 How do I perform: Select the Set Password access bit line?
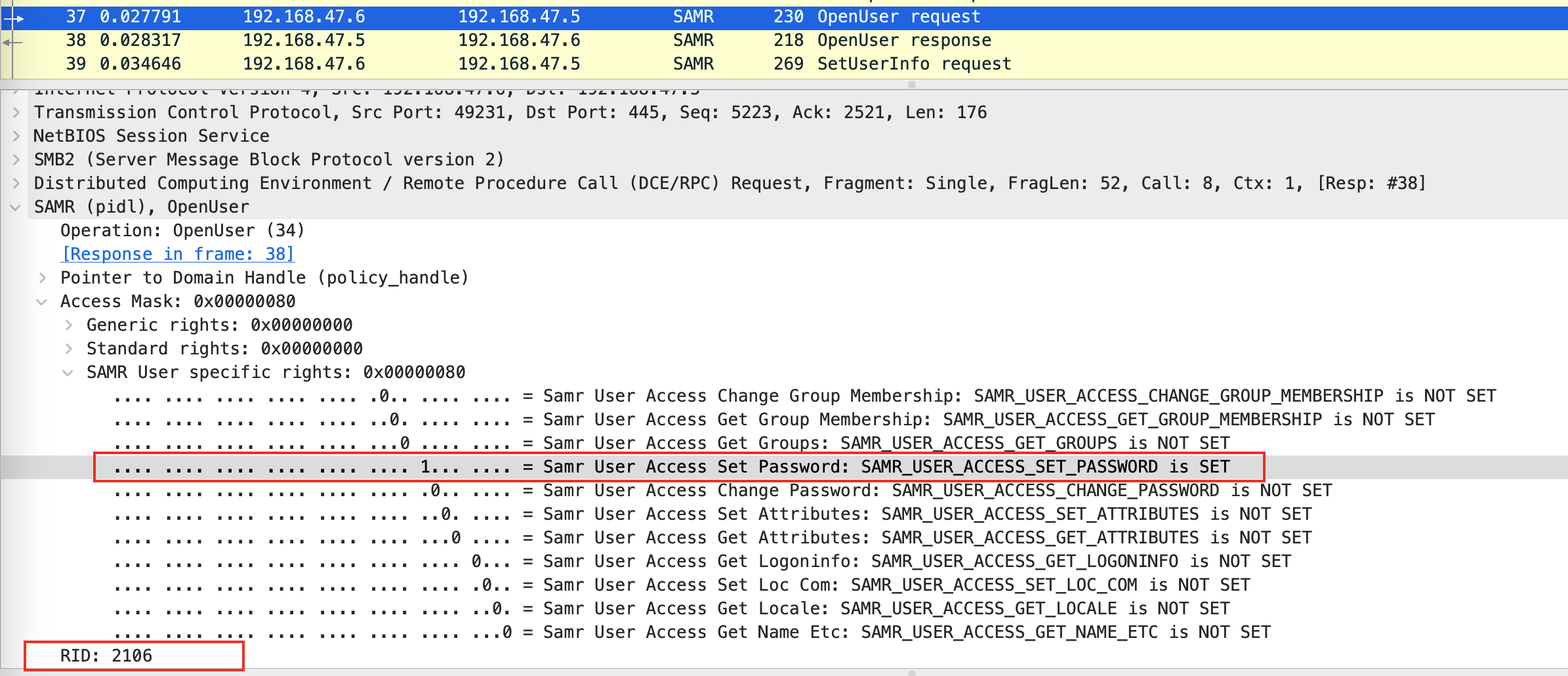pyautogui.click(x=678, y=467)
